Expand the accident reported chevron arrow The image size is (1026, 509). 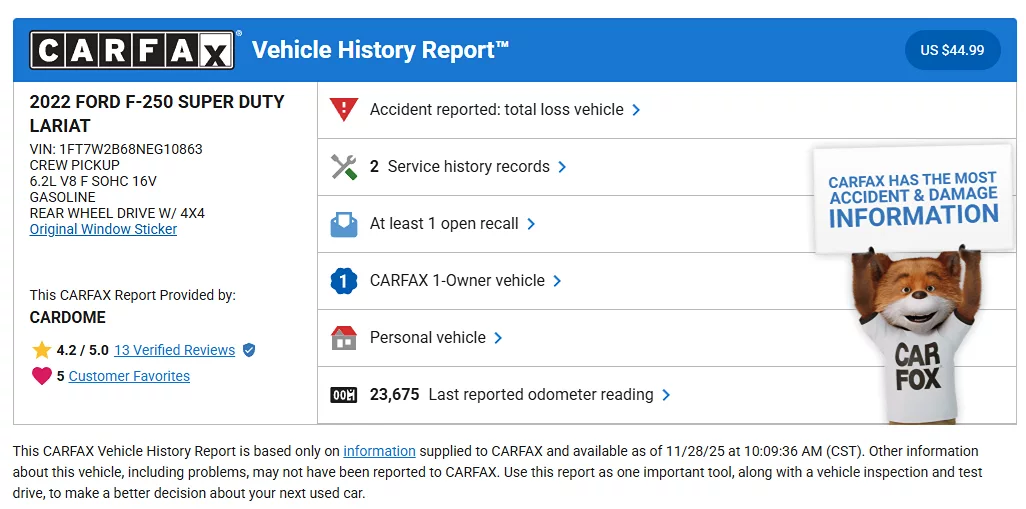[x=637, y=110]
